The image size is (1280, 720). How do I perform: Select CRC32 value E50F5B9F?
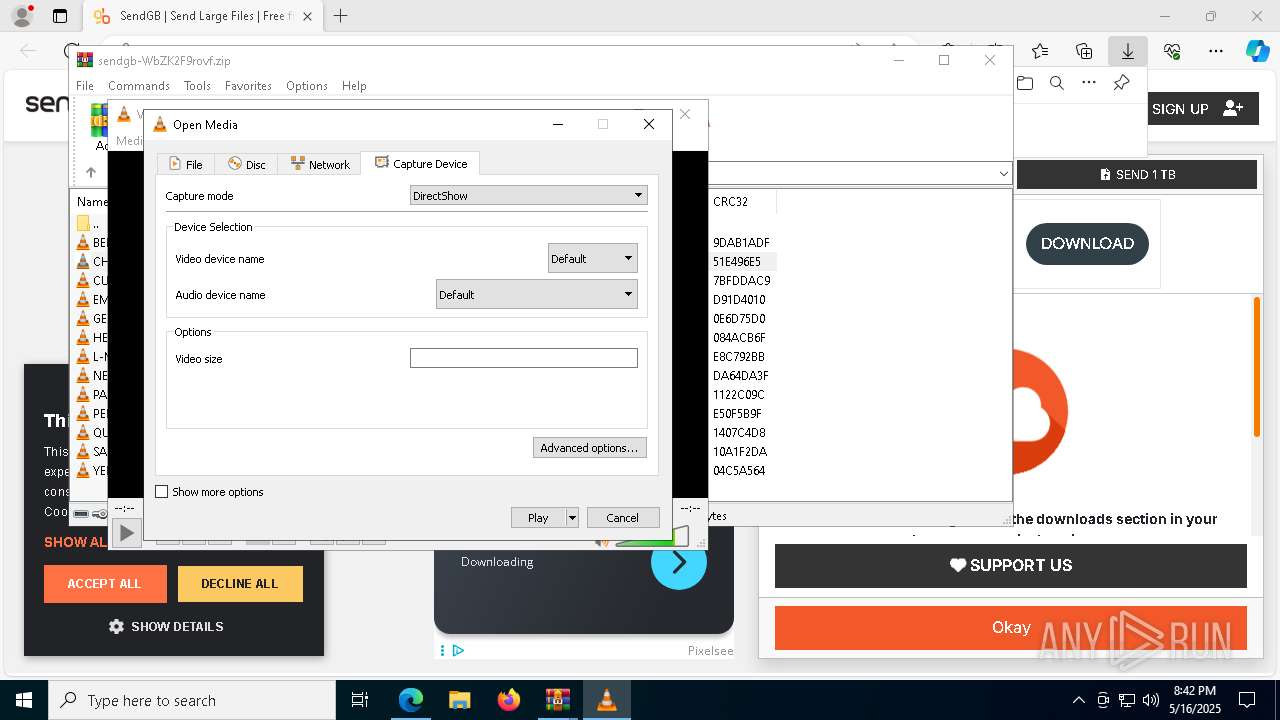(x=737, y=413)
